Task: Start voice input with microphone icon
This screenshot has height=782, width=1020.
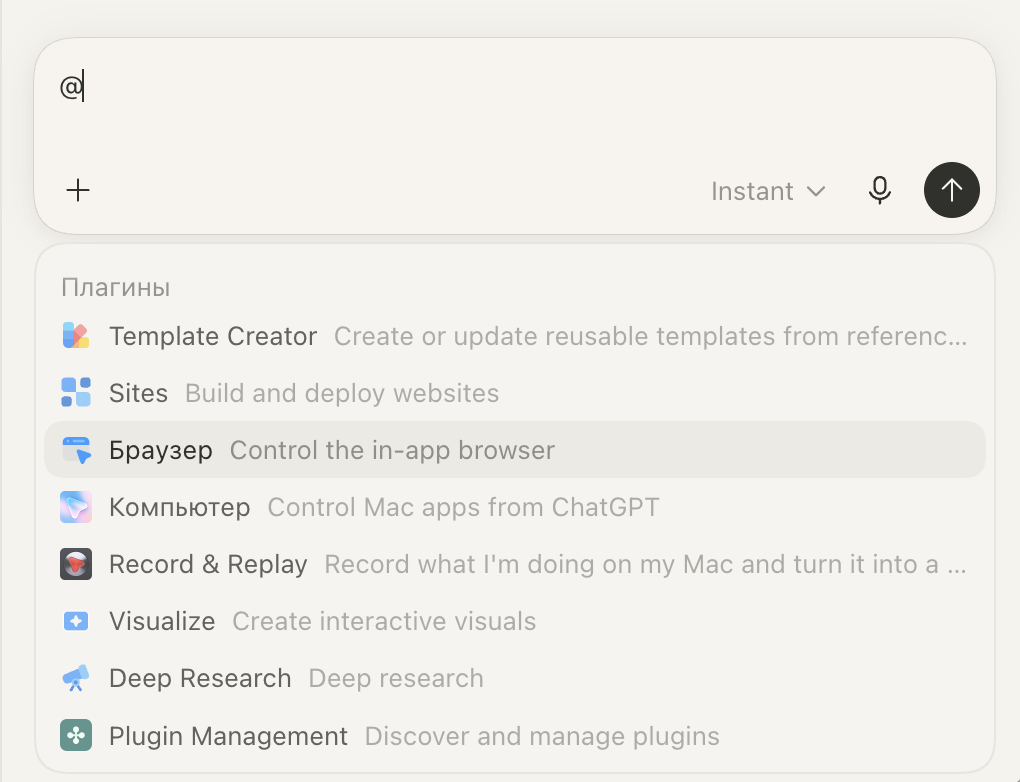Action: point(879,190)
